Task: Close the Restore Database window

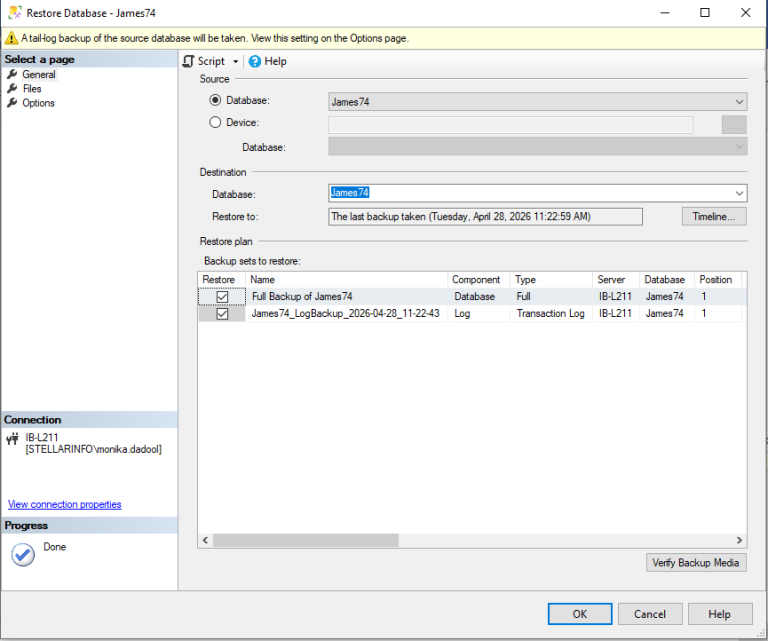Action: coord(745,13)
